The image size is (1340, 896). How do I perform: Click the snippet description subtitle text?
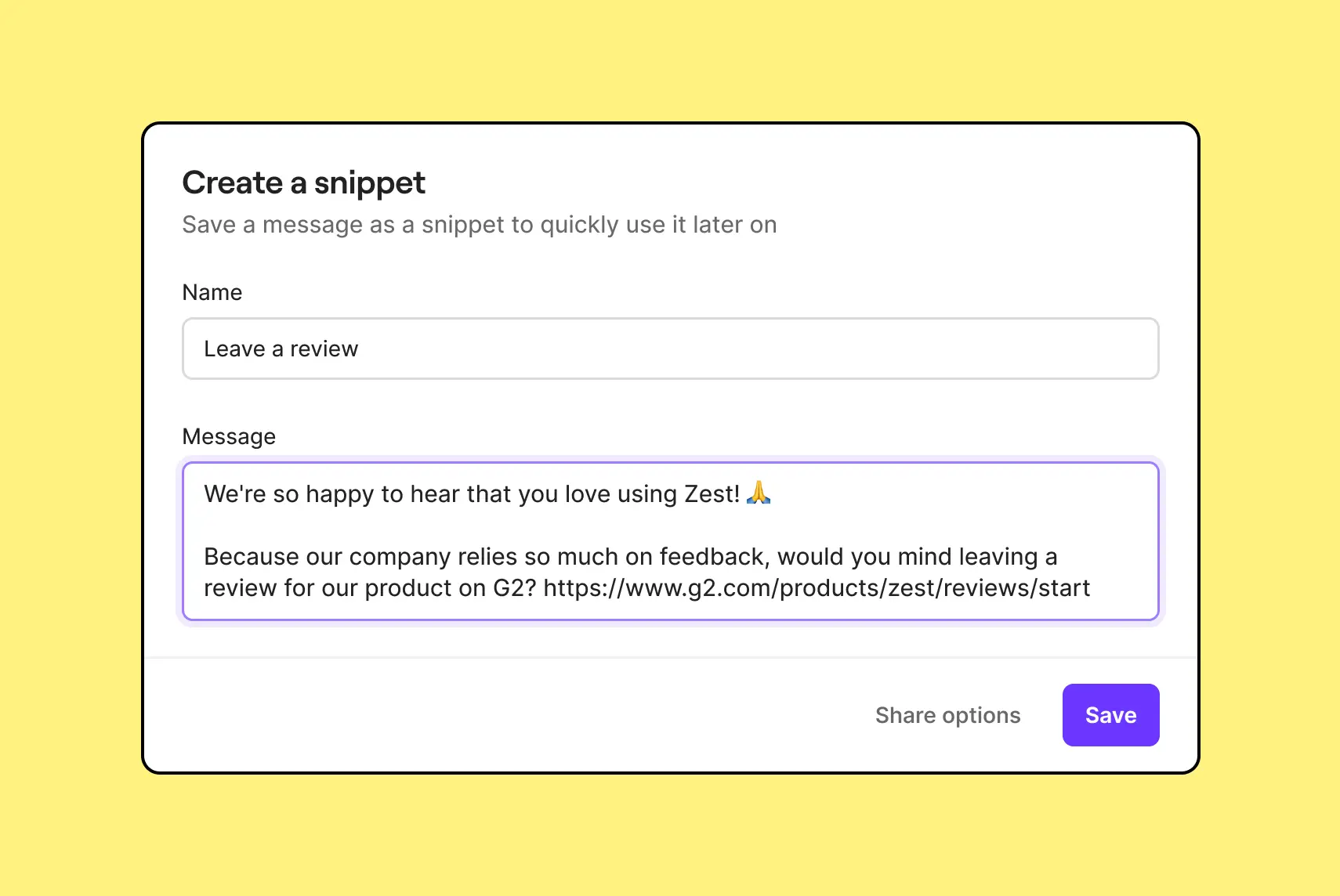click(479, 225)
